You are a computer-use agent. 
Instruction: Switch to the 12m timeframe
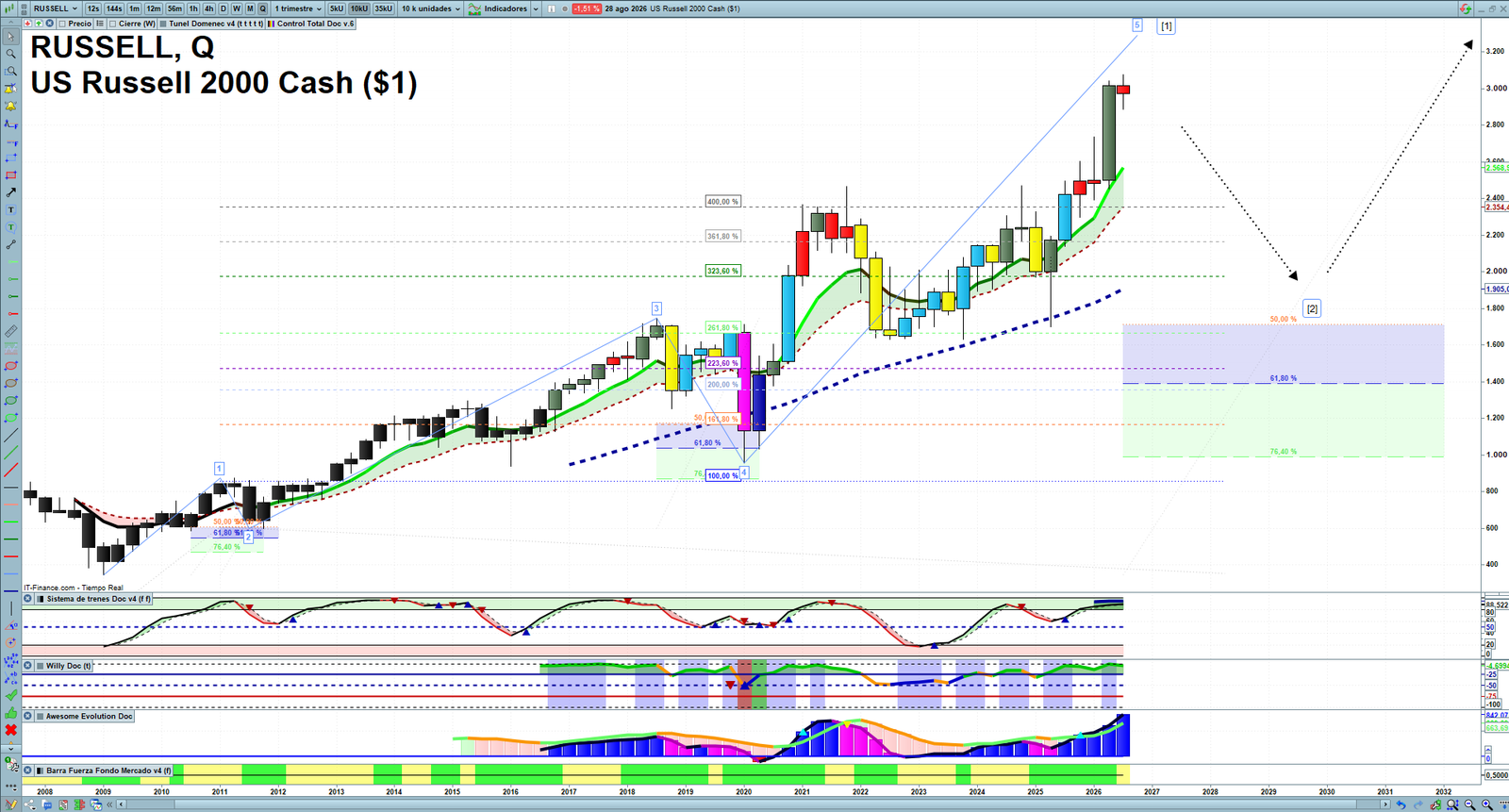pyautogui.click(x=154, y=8)
